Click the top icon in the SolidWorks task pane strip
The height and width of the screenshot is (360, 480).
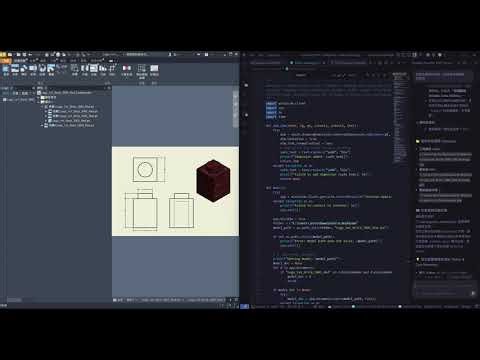click(x=236, y=95)
